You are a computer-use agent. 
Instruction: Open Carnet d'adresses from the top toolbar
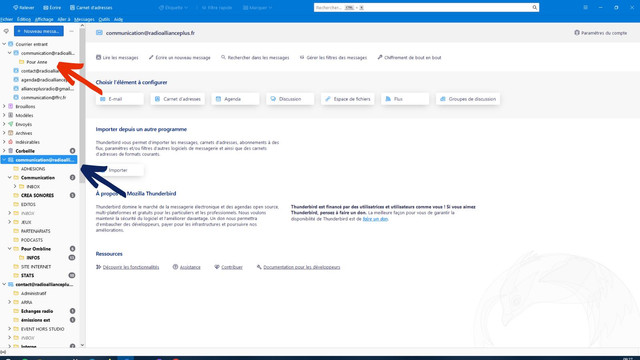[91, 7]
